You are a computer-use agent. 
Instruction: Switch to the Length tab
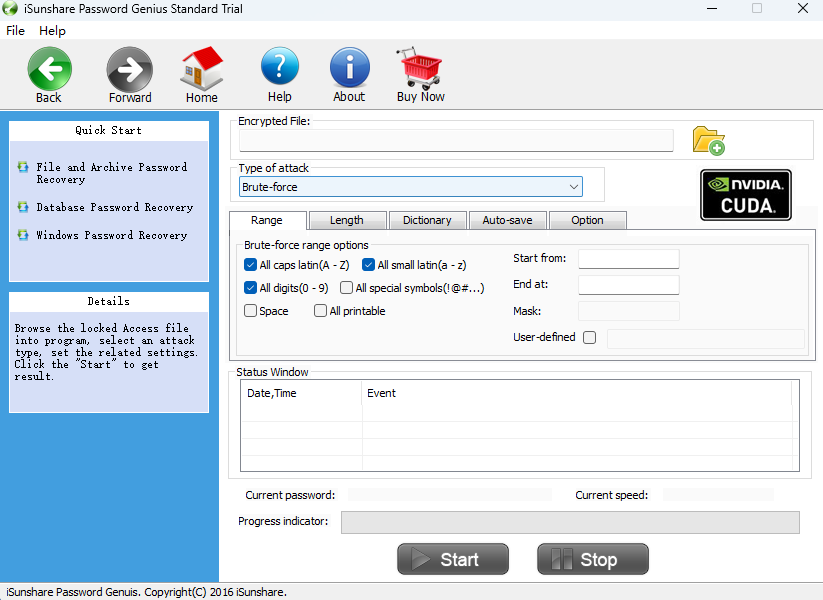(x=347, y=220)
